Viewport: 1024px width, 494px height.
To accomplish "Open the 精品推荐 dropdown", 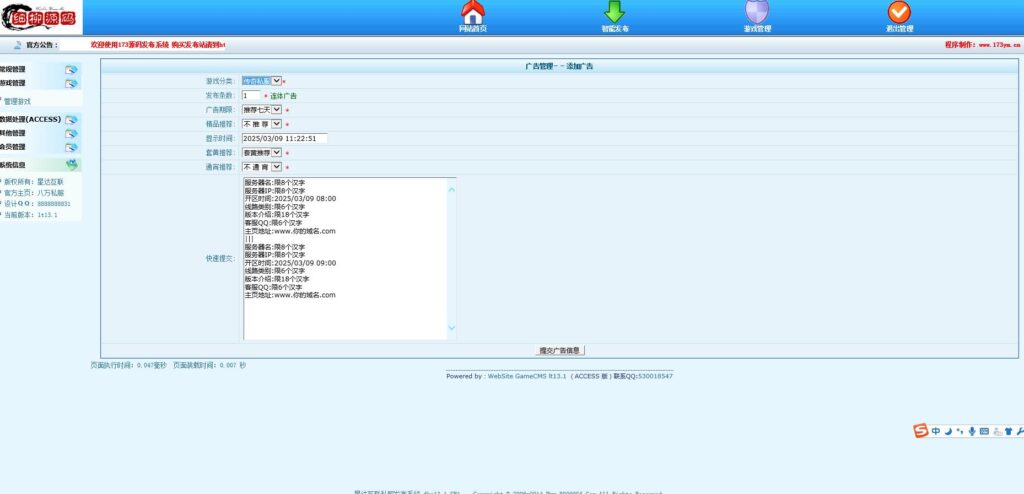I will 261,124.
